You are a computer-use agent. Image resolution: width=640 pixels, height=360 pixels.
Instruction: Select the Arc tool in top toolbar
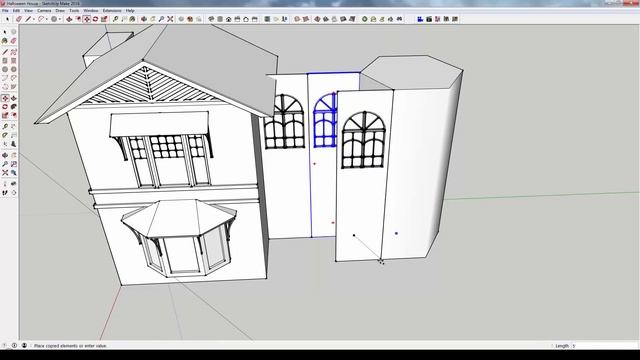tap(41, 19)
